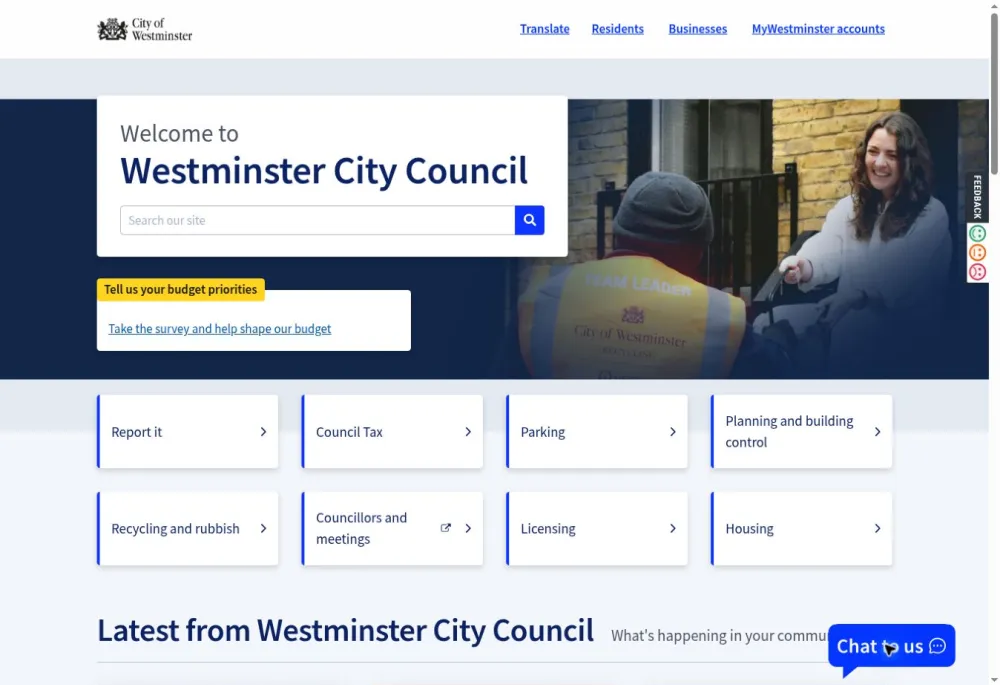1000x685 pixels.
Task: Click the green happy face feedback icon
Action: (977, 233)
